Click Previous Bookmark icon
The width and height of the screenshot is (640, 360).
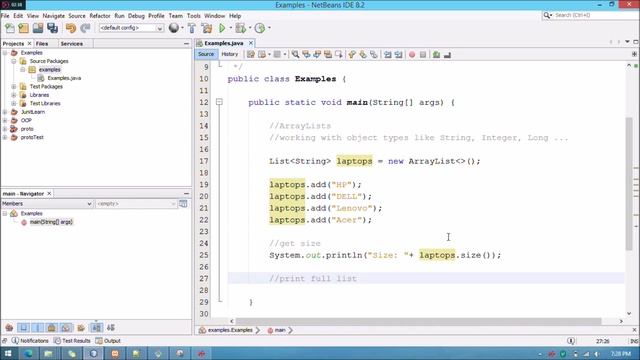pos(352,54)
